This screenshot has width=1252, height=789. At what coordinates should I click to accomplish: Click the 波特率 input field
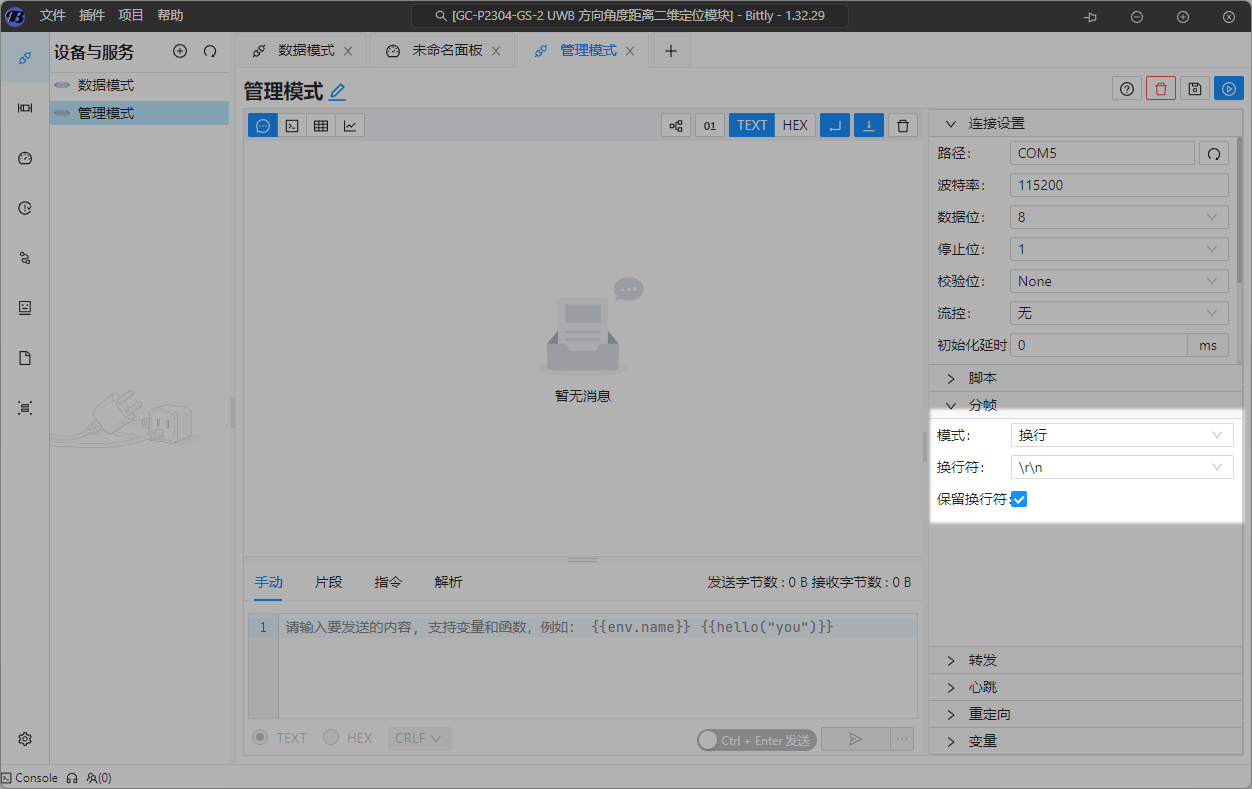1118,185
